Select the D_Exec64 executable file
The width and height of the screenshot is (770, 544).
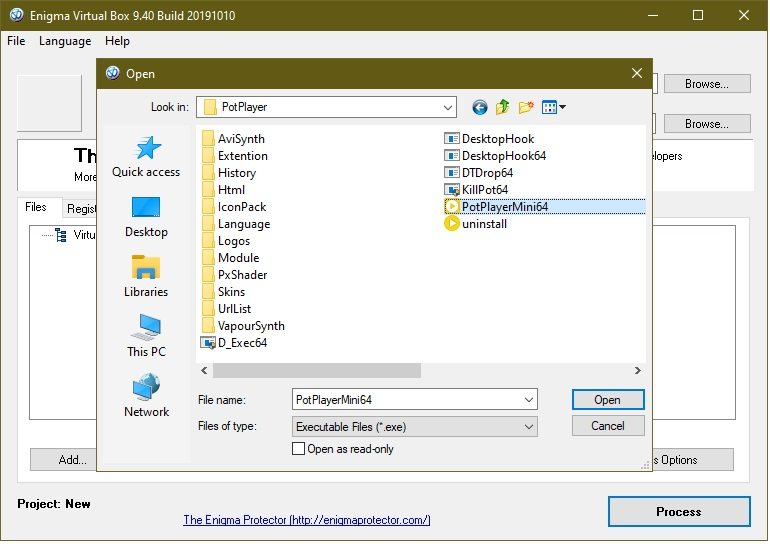click(234, 343)
